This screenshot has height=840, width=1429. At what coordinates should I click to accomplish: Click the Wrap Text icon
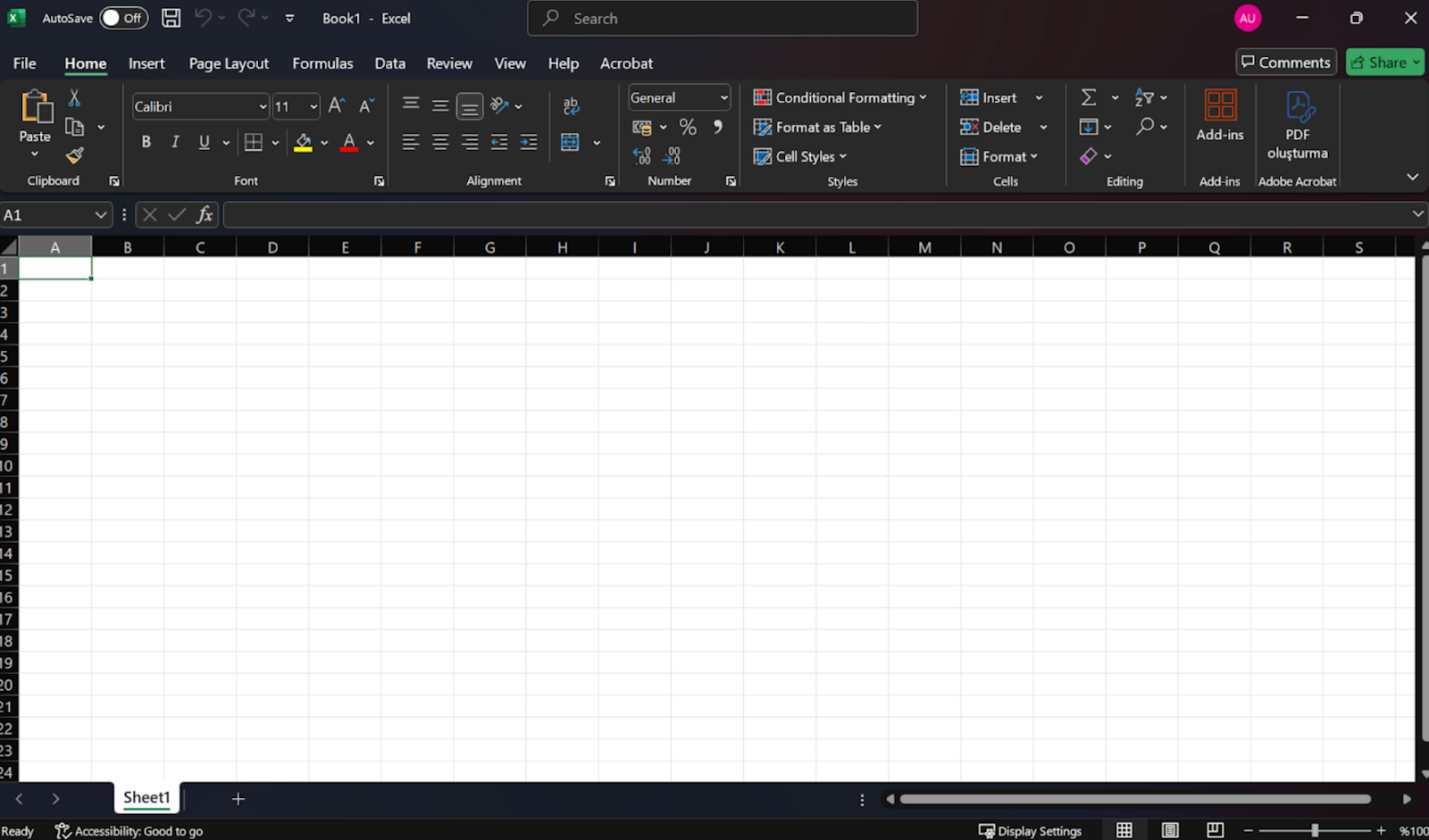(572, 106)
